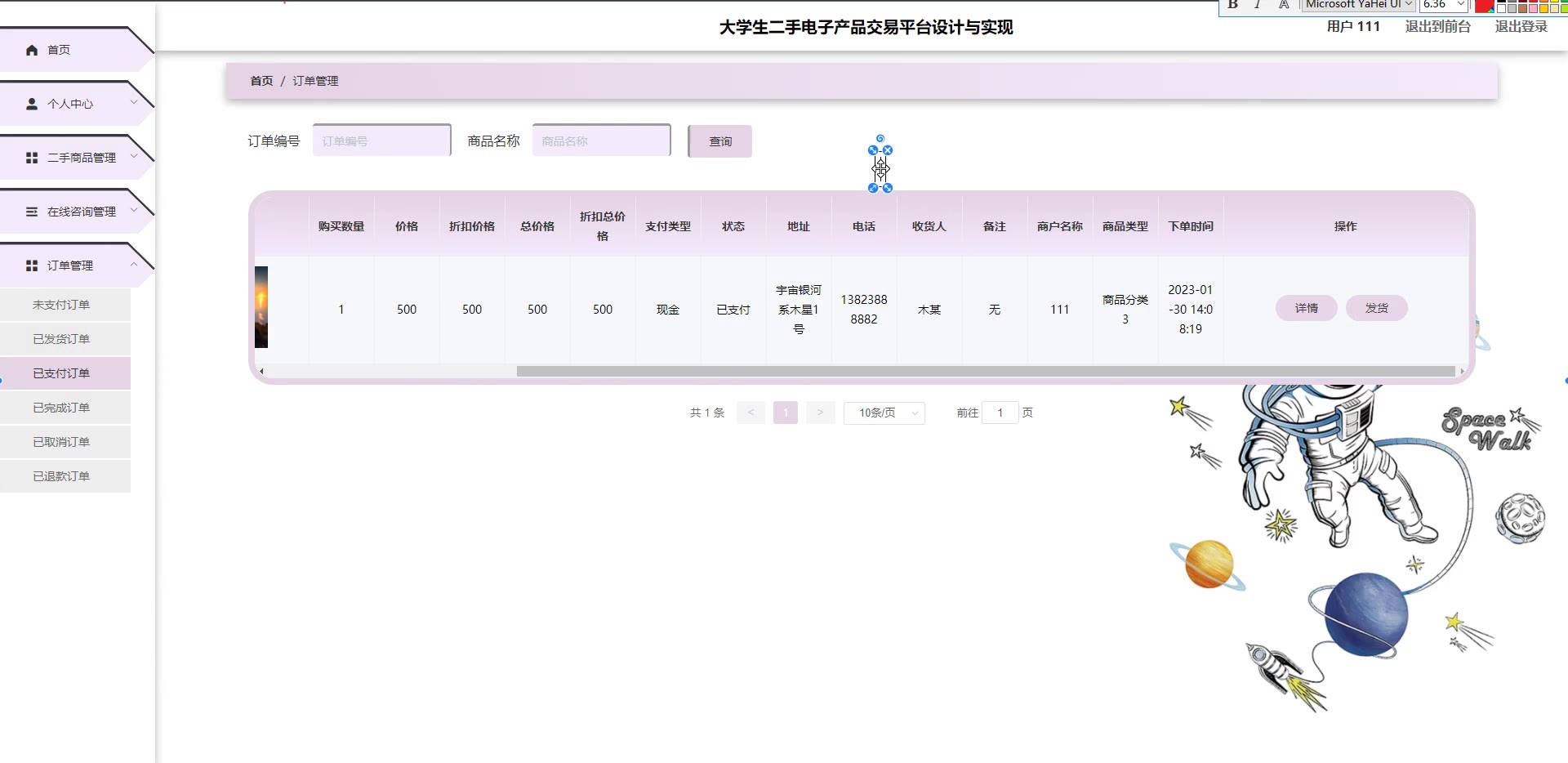Open the Microsoft YaHei UI font dropdown
The image size is (1568, 763).
click(x=1359, y=5)
